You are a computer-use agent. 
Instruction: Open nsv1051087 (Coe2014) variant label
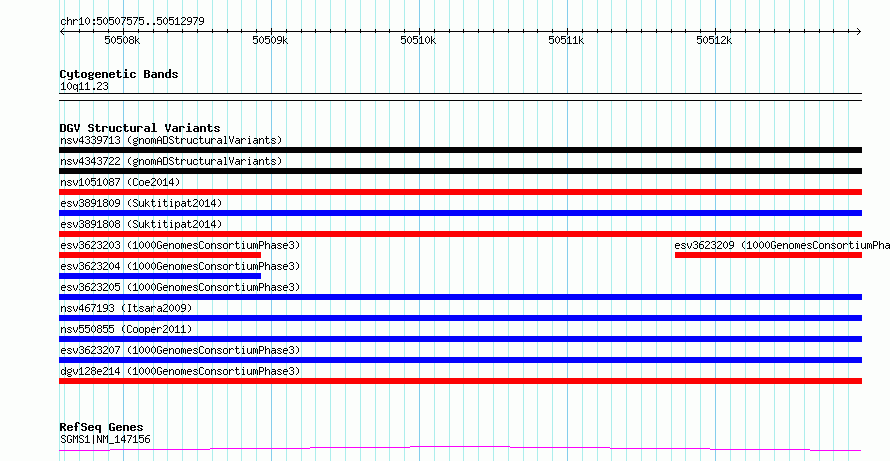(120, 182)
